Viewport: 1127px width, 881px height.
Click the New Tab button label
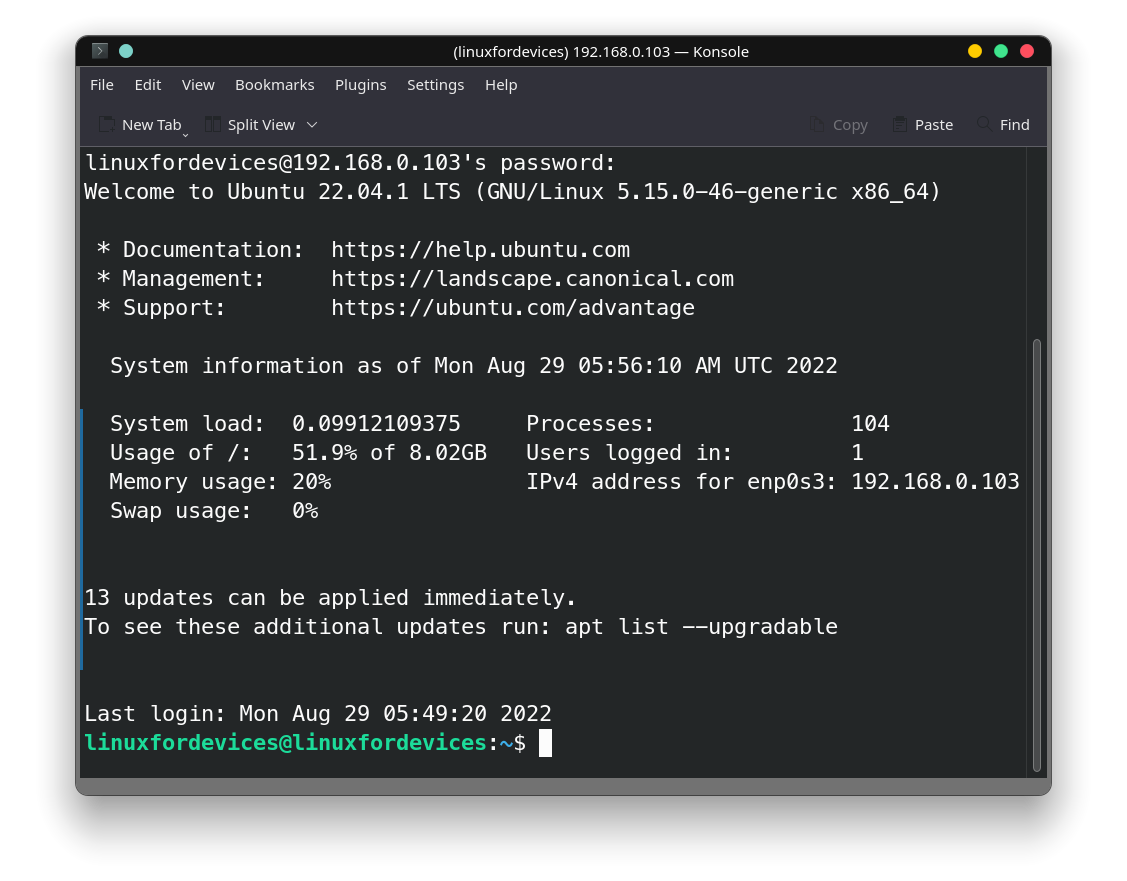150,124
